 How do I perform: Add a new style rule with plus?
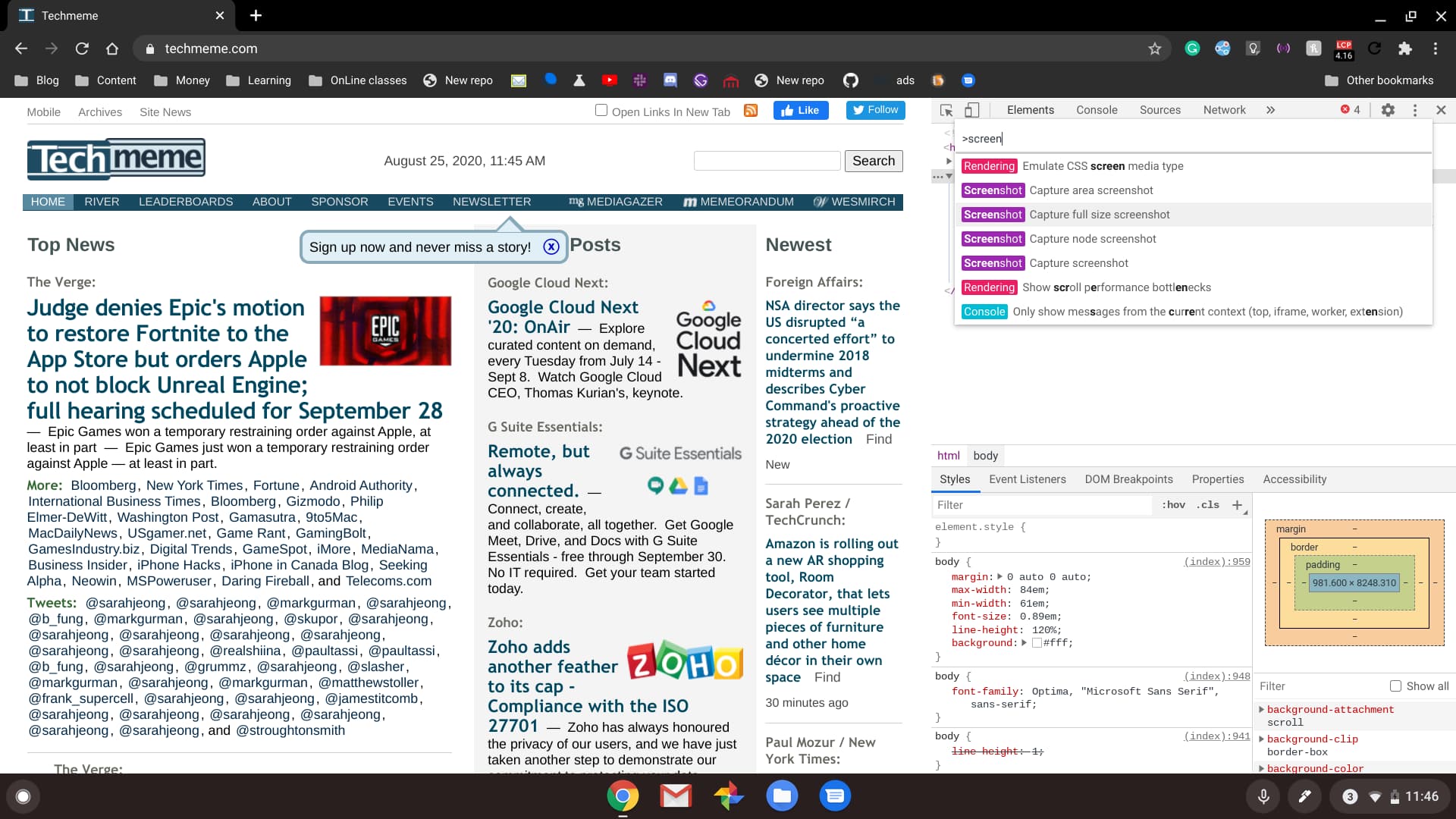(x=1237, y=505)
